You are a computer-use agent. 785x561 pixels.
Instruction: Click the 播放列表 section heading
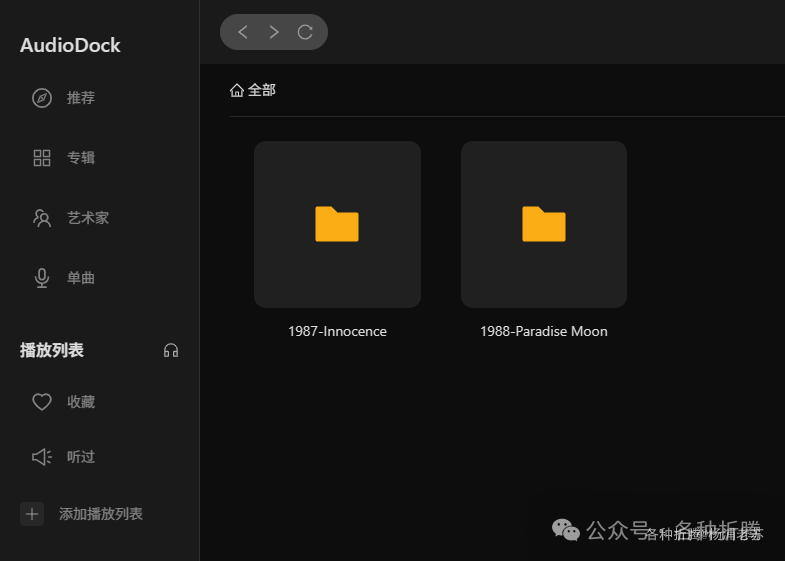(52, 350)
